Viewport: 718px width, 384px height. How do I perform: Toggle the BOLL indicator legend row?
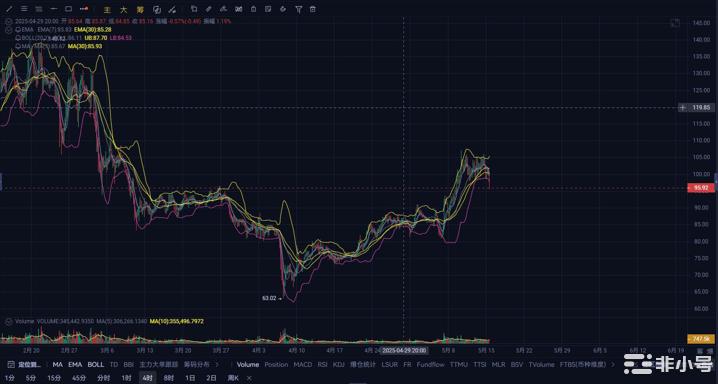point(73,38)
